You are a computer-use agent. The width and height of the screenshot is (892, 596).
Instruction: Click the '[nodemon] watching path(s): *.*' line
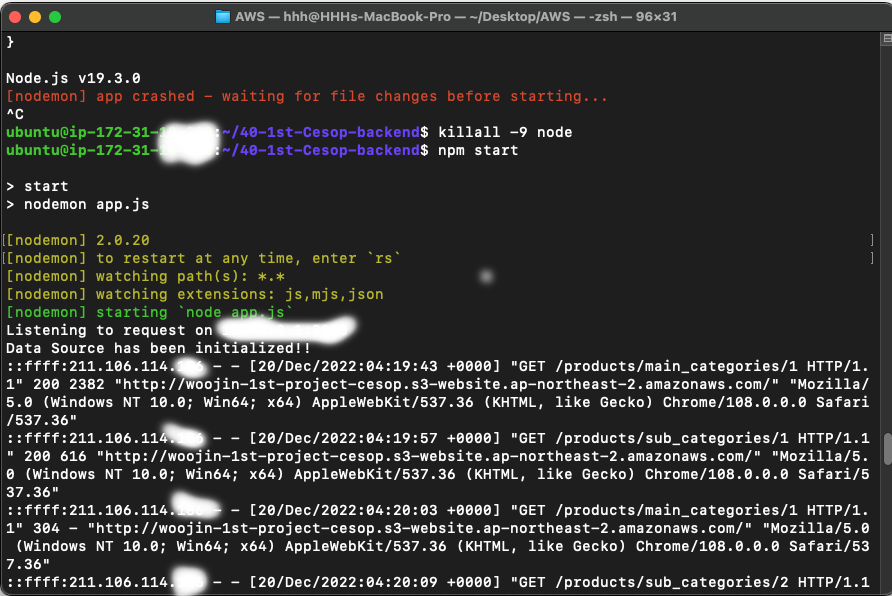coord(145,276)
